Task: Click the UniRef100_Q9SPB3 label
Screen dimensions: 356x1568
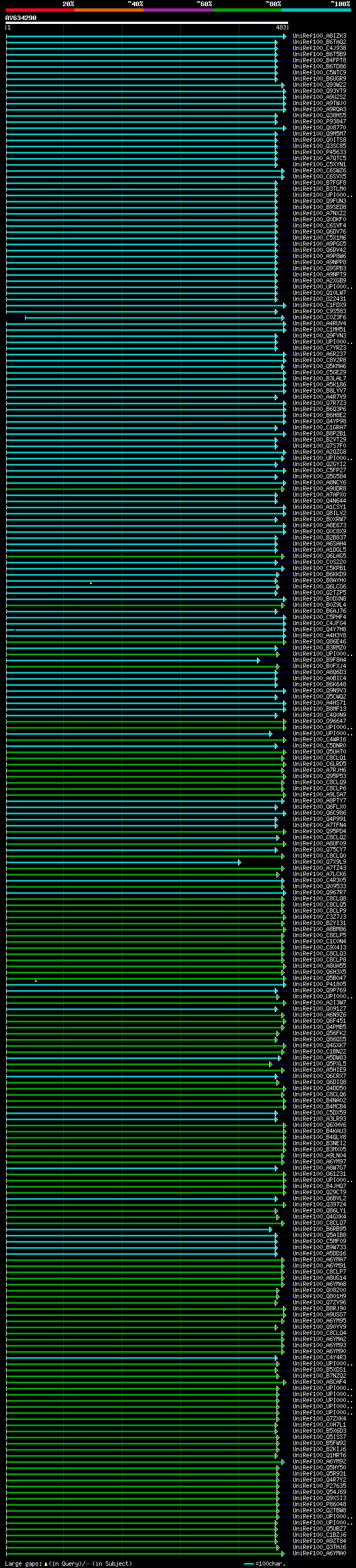Action: (x=319, y=269)
